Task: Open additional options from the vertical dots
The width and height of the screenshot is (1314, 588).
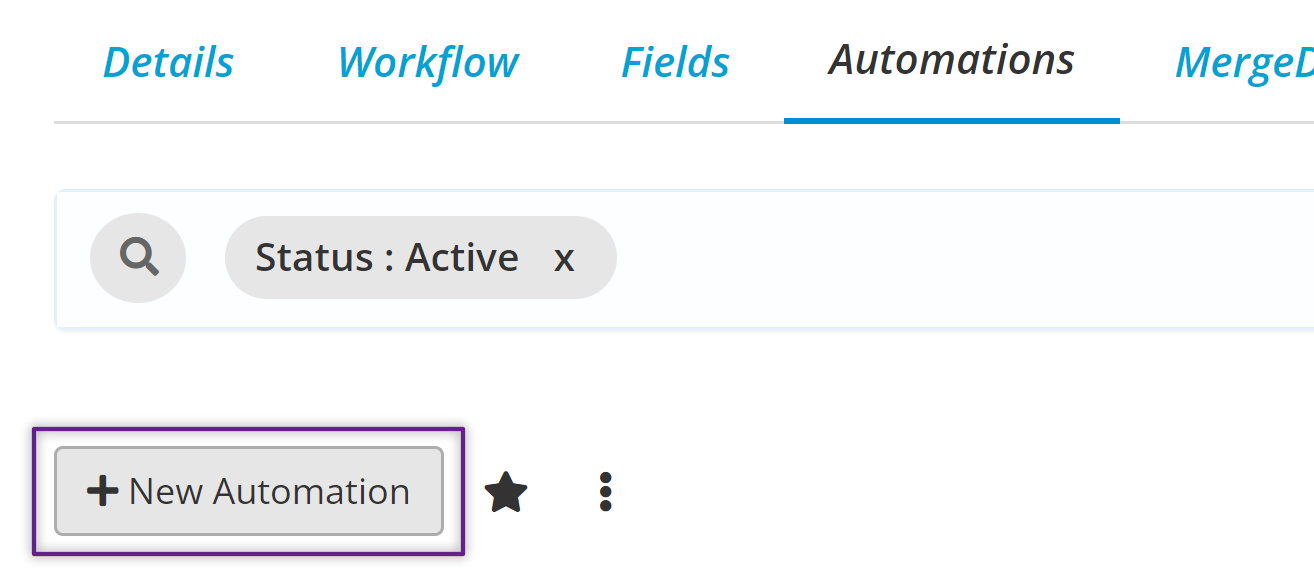Action: click(606, 491)
